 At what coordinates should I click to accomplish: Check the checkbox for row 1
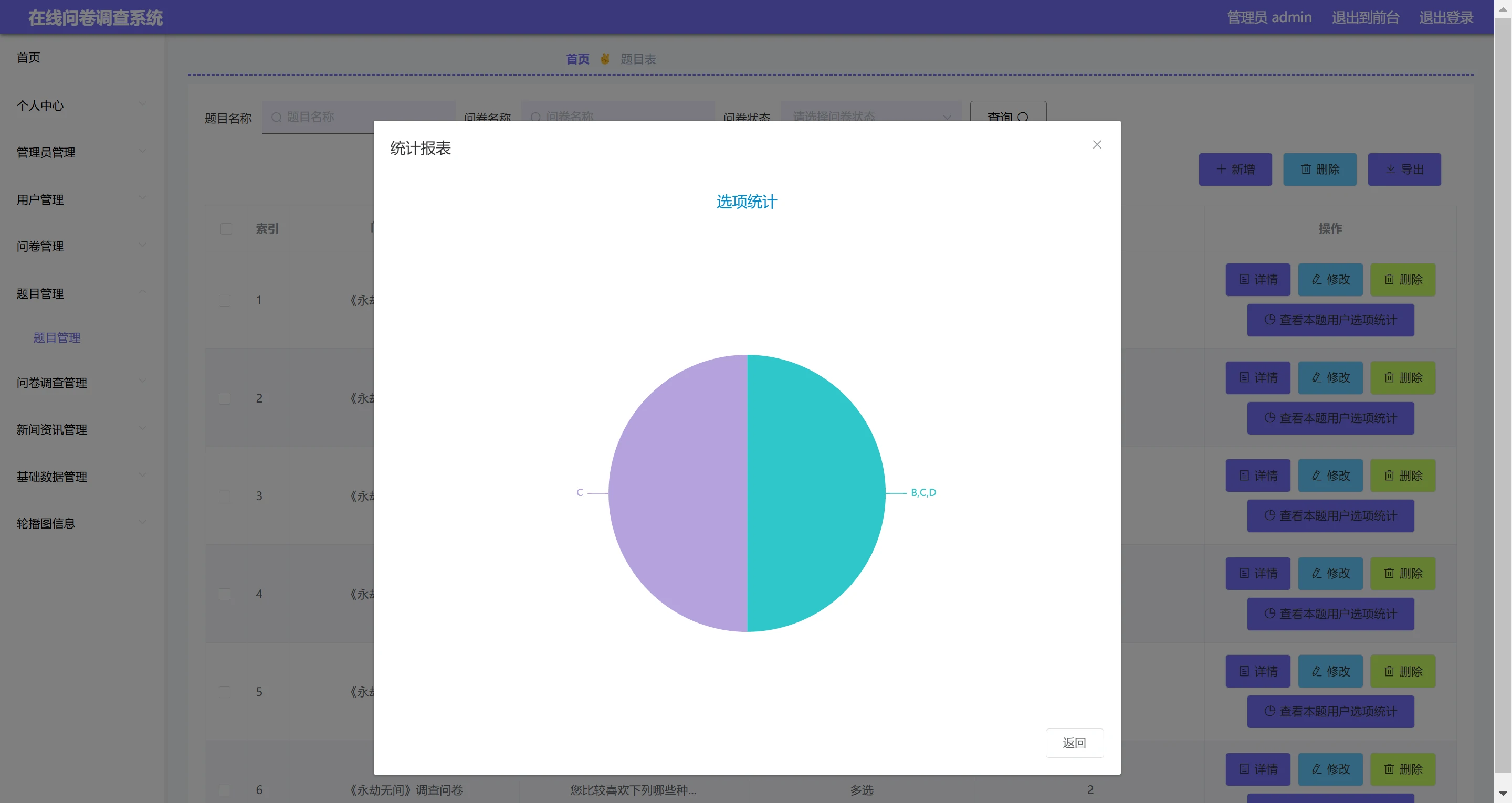point(225,301)
